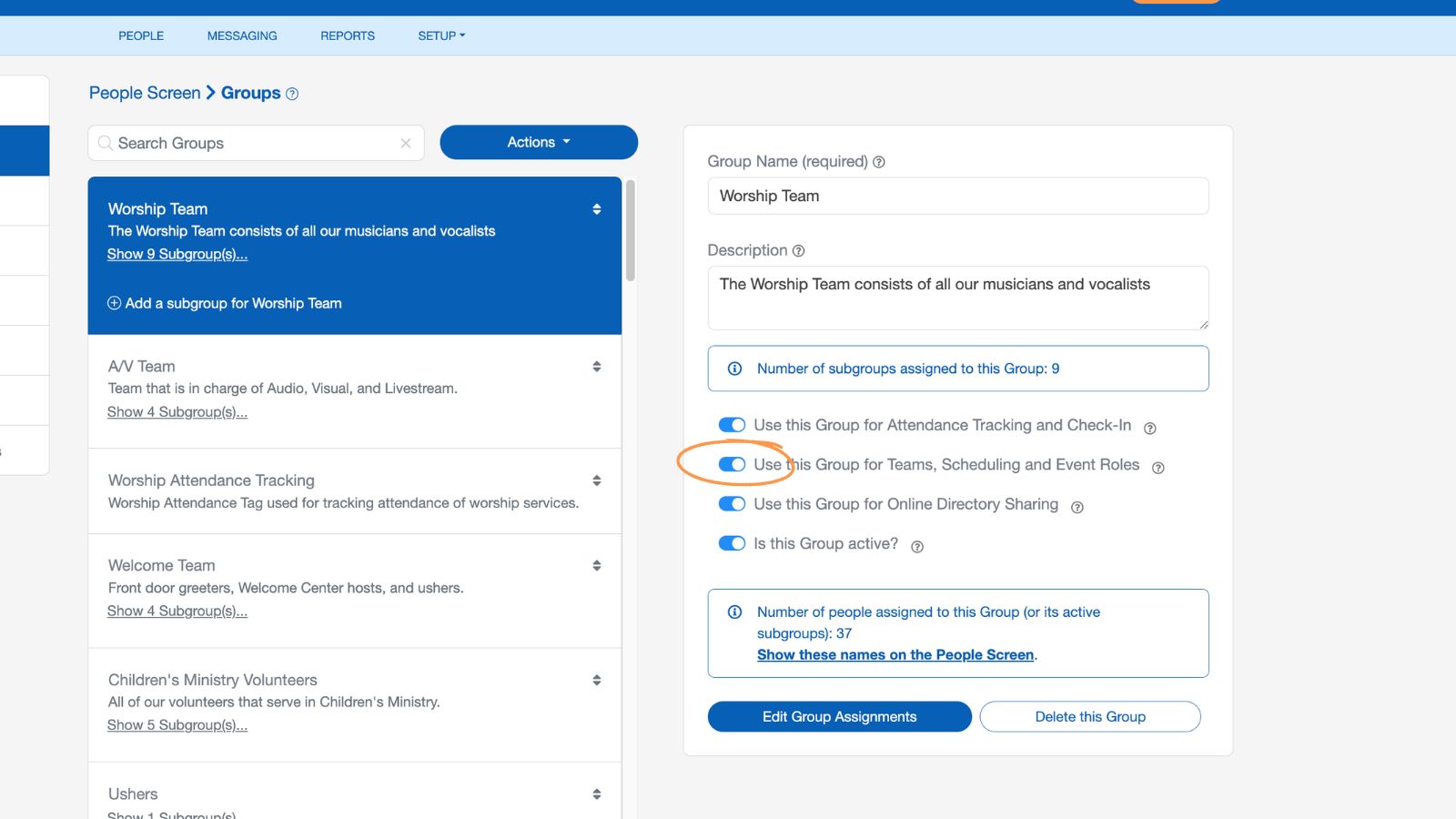This screenshot has width=1456, height=819.
Task: Open the REPORTS section
Action: 347,35
